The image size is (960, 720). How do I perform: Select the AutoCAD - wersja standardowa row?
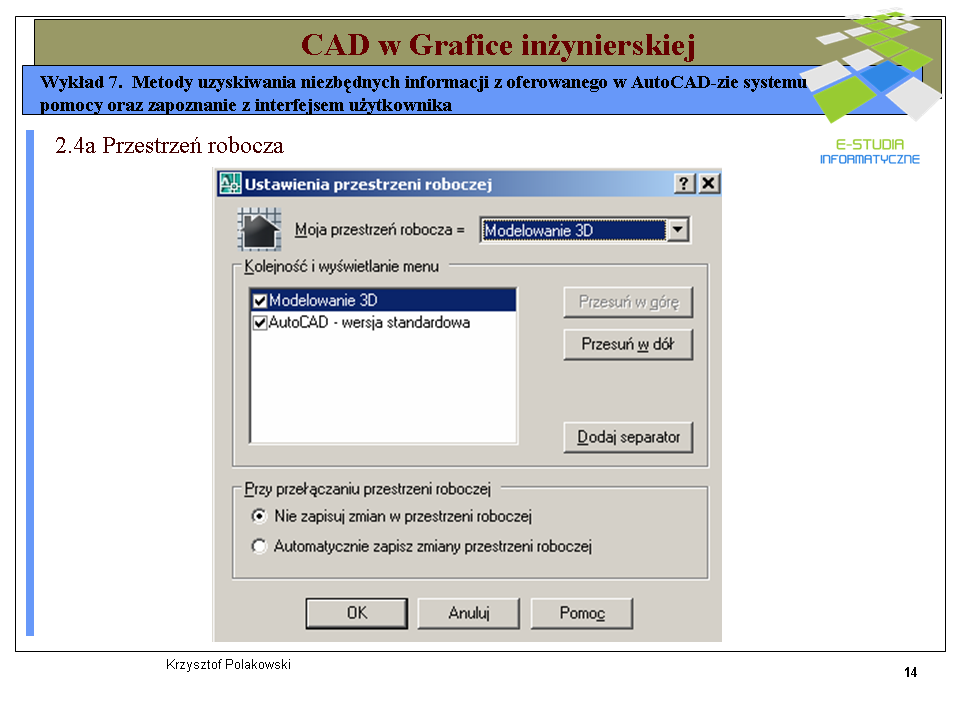point(383,323)
